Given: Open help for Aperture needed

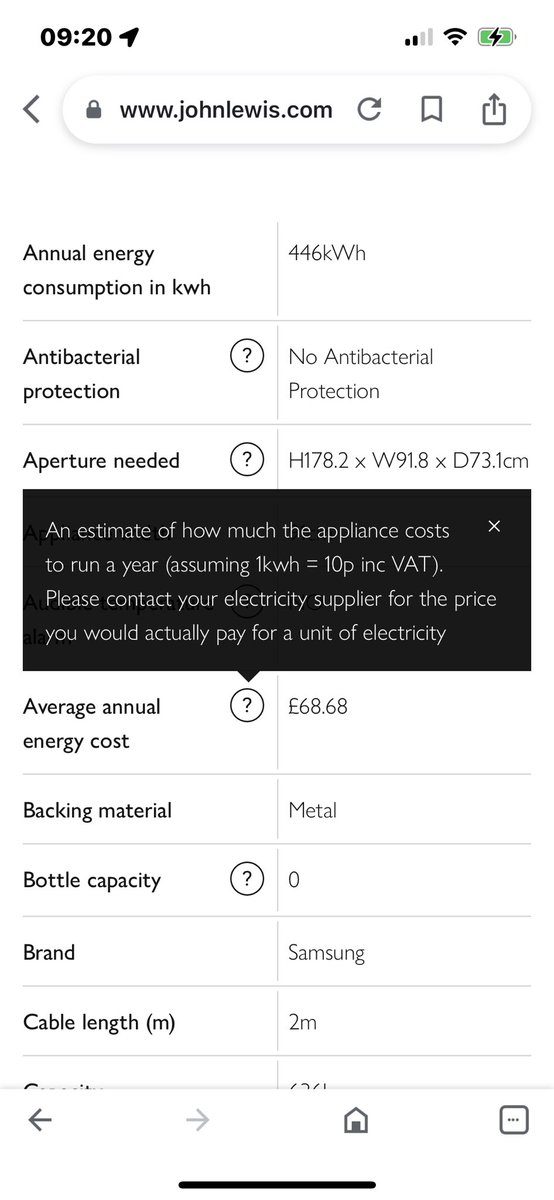Looking at the screenshot, I should pyautogui.click(x=247, y=460).
